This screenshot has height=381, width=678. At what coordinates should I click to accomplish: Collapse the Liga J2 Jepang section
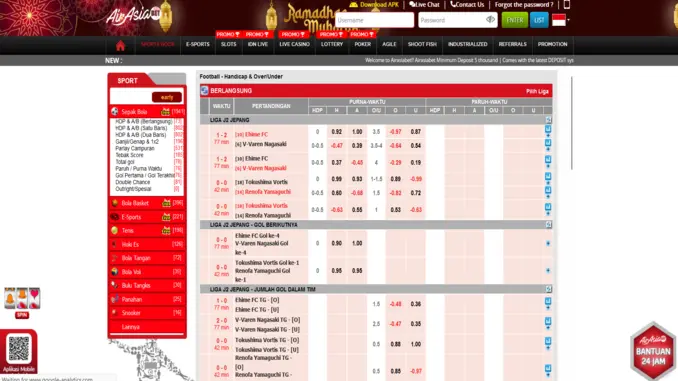coord(548,120)
